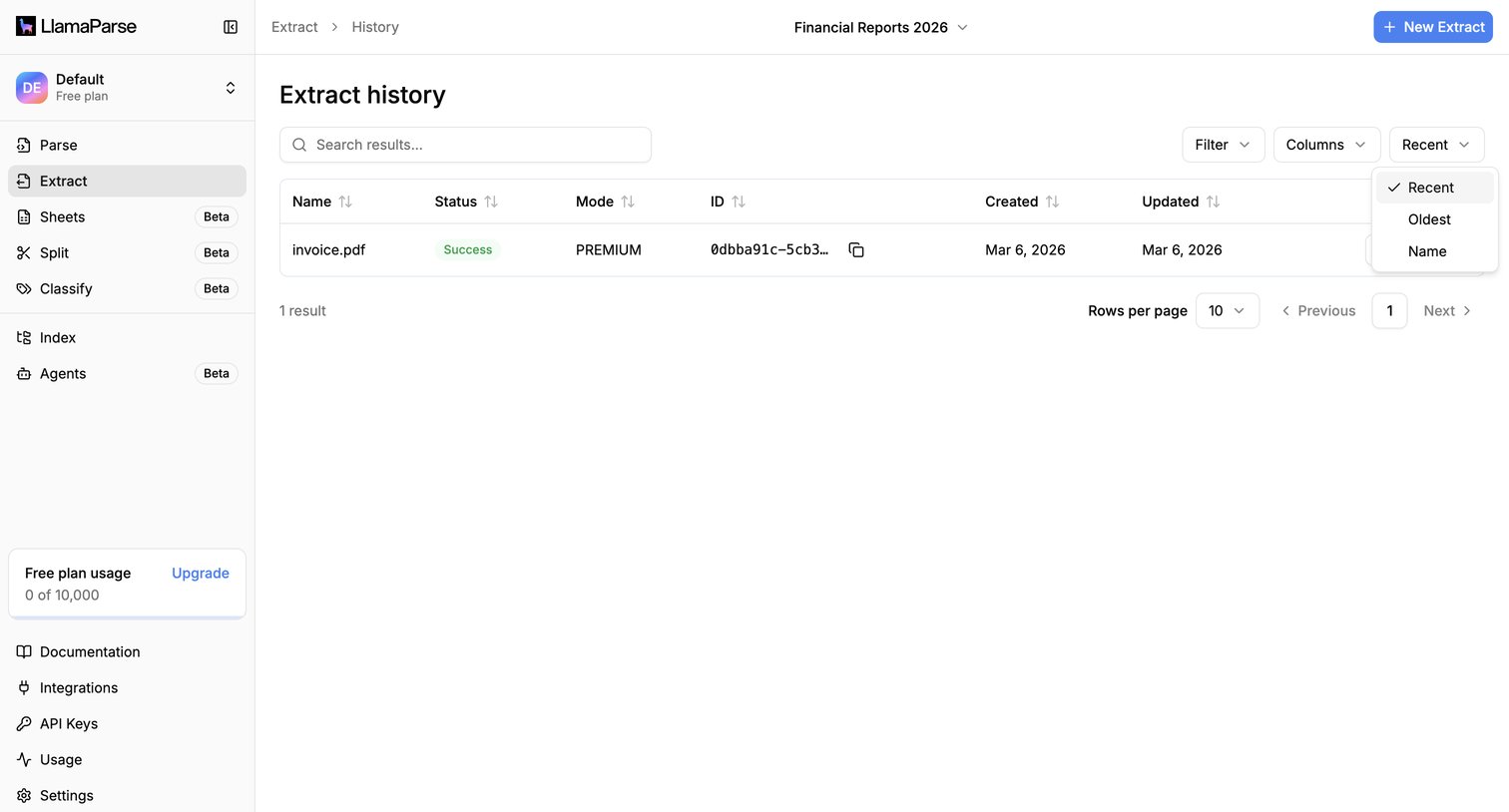Go to the Next page

click(x=1447, y=311)
